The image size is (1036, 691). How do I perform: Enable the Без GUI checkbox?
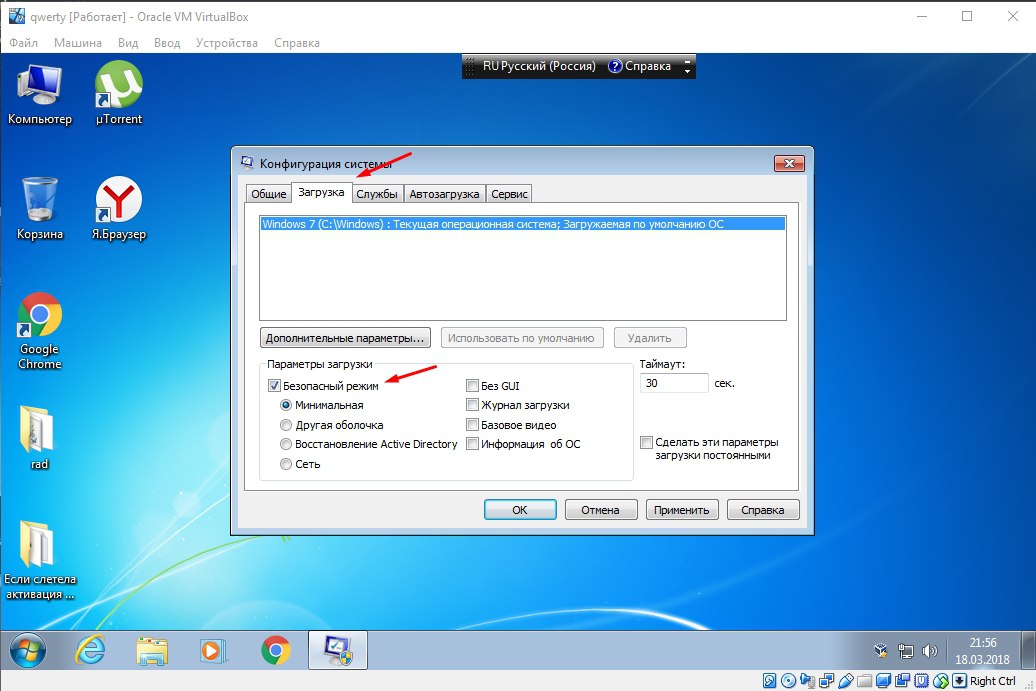(472, 386)
